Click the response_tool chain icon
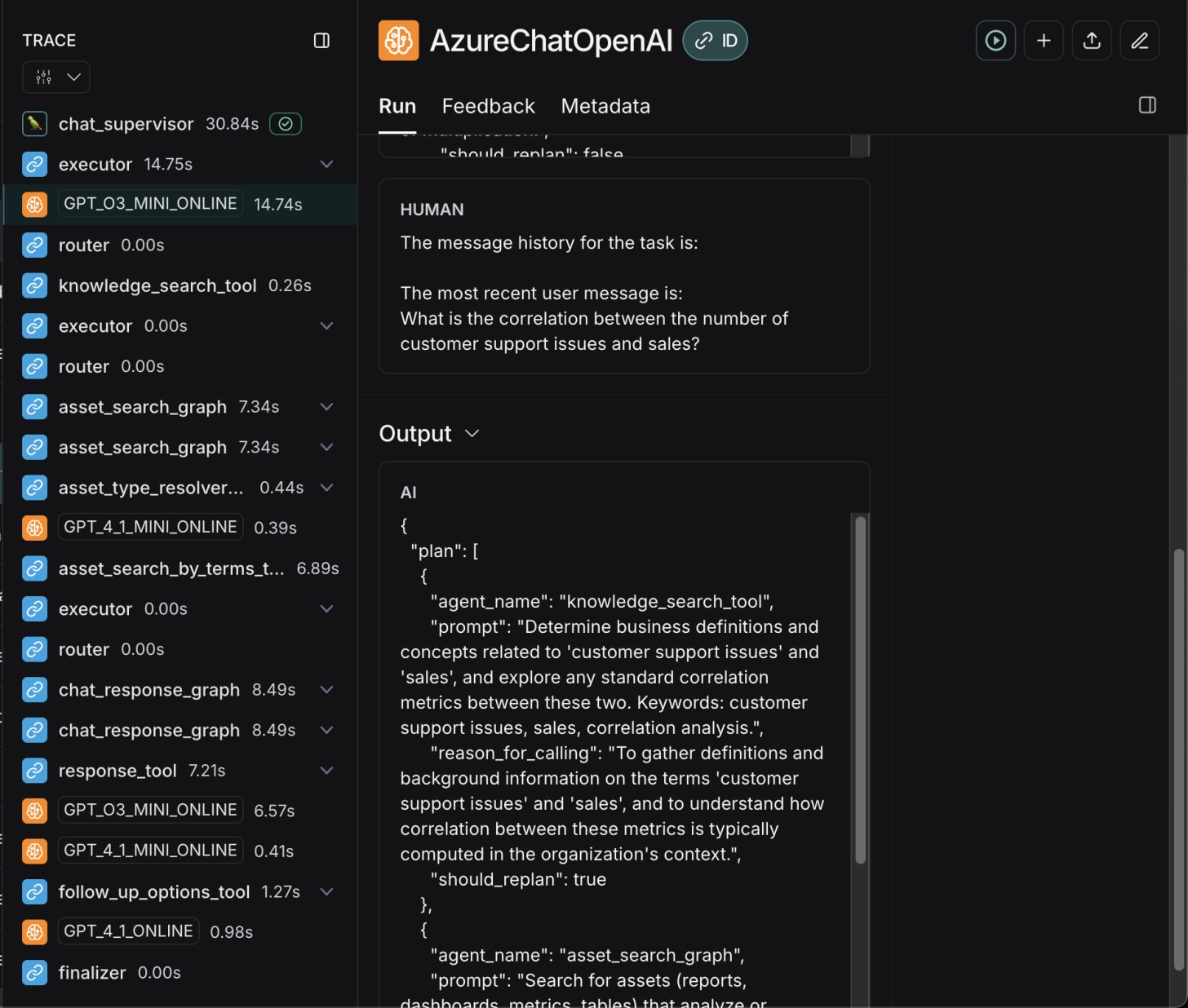 click(x=34, y=771)
